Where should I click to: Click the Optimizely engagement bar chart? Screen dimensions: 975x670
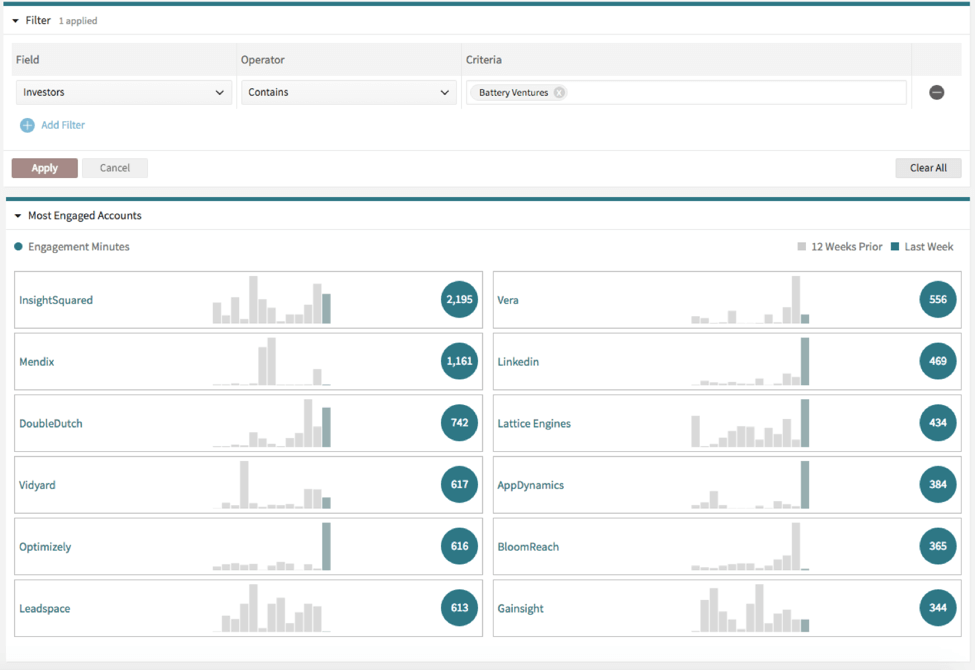[x=272, y=546]
